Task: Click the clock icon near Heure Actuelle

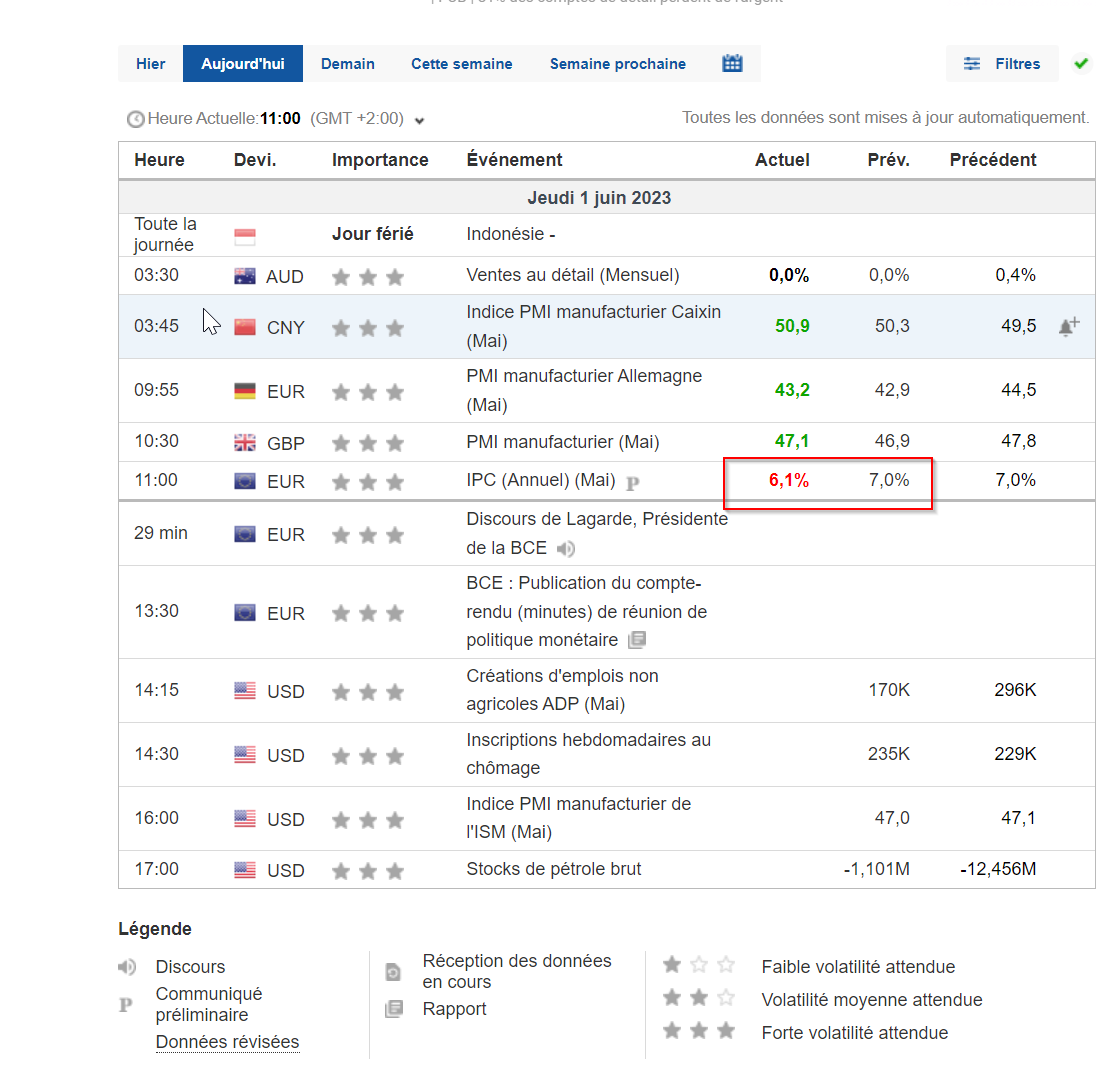Action: pyautogui.click(x=135, y=120)
